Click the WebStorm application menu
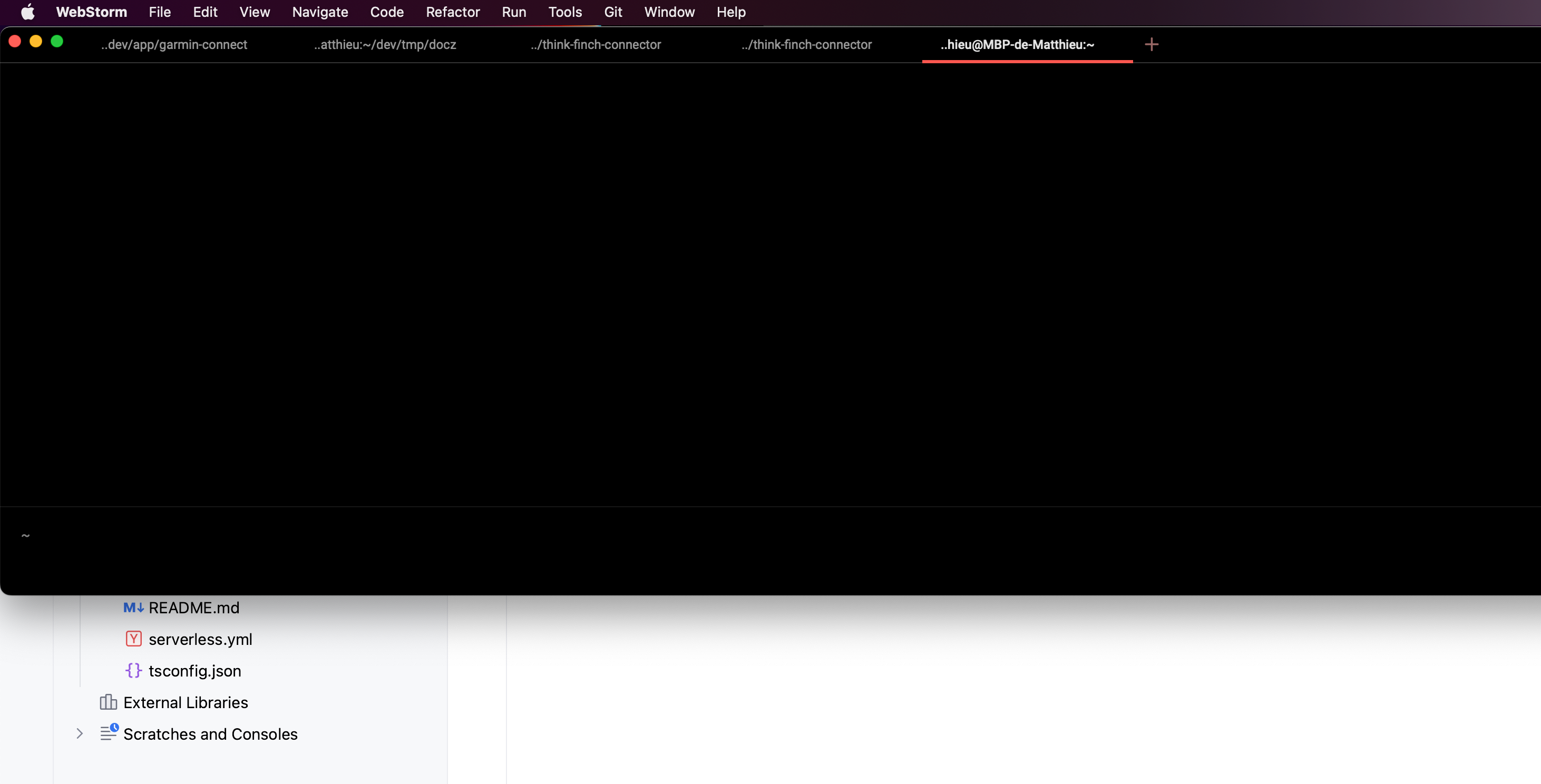This screenshot has width=1541, height=784. click(91, 12)
